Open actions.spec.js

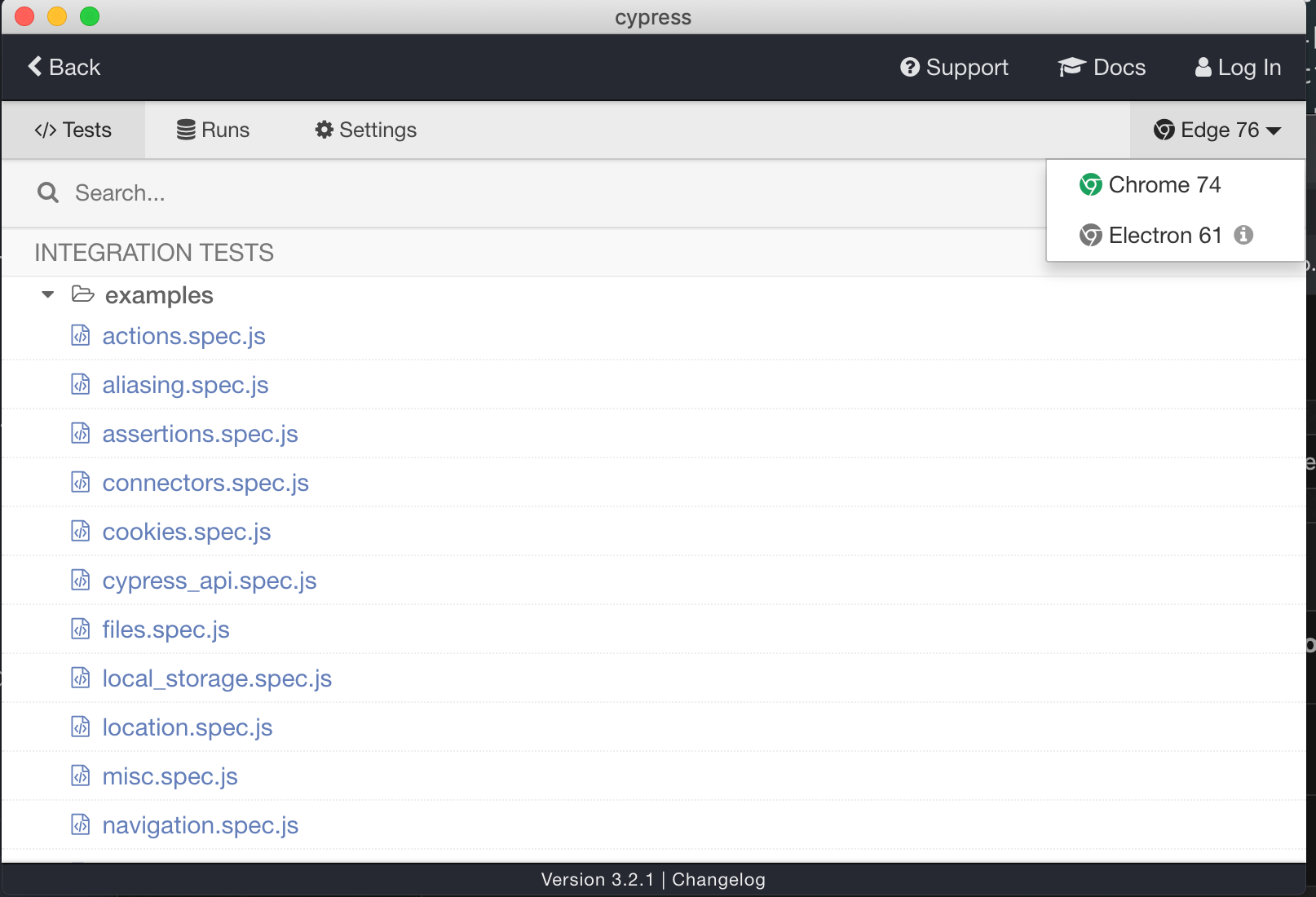pos(183,336)
